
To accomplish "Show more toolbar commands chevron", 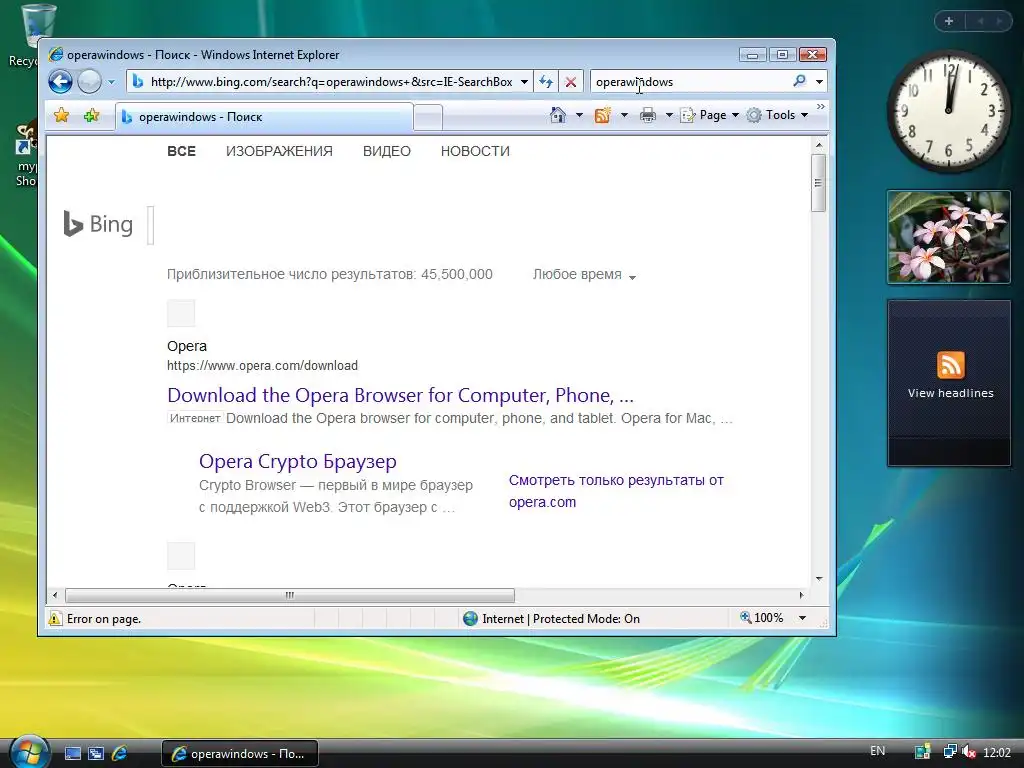I will tap(821, 106).
